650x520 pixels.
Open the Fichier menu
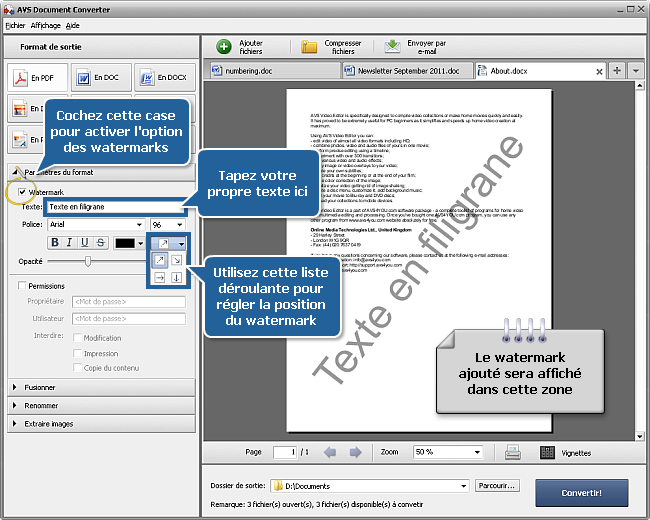pos(15,25)
